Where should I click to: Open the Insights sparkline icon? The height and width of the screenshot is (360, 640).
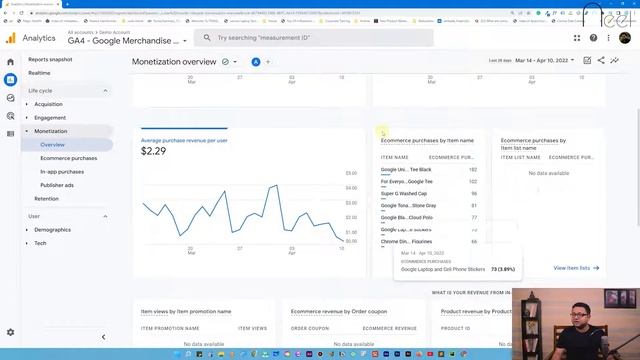tap(614, 60)
